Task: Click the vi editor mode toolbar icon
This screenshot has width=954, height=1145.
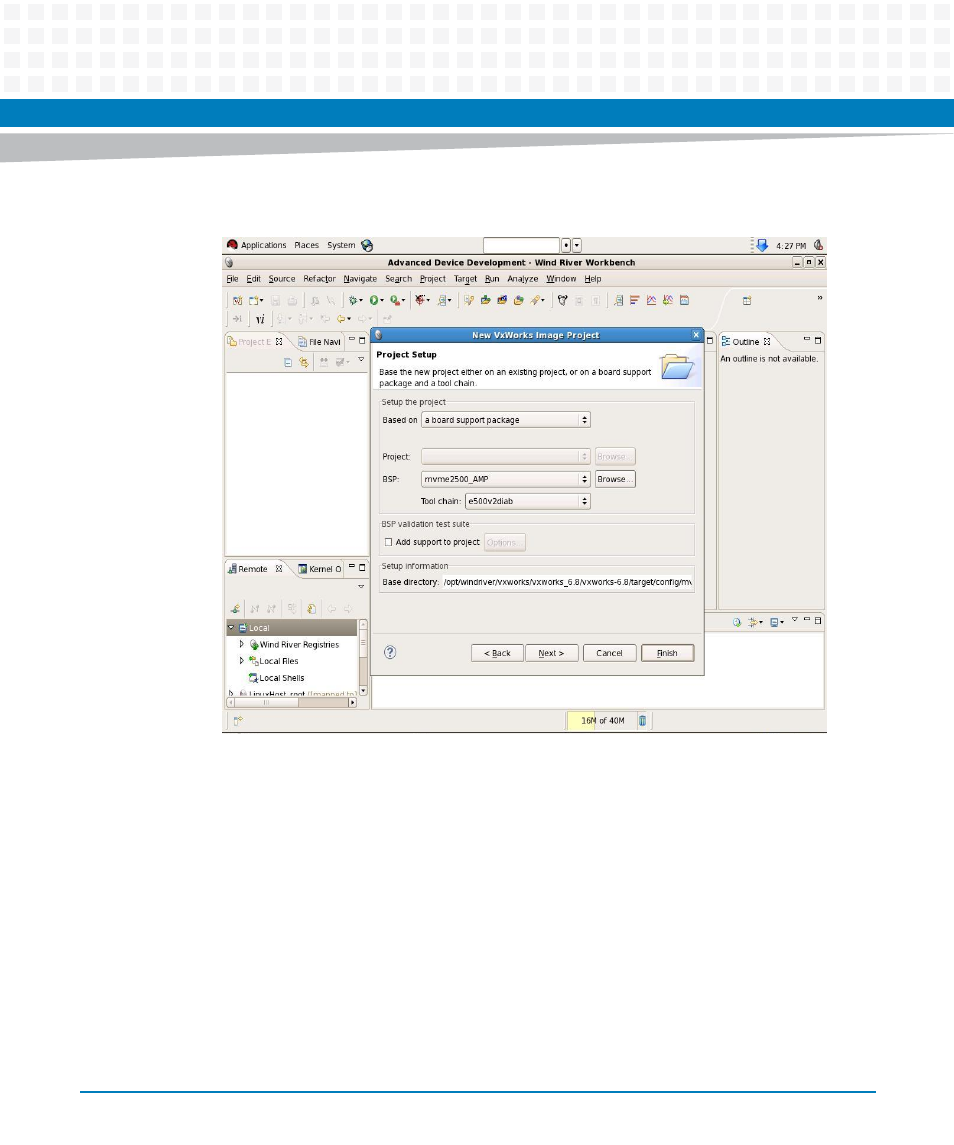Action: click(x=260, y=319)
